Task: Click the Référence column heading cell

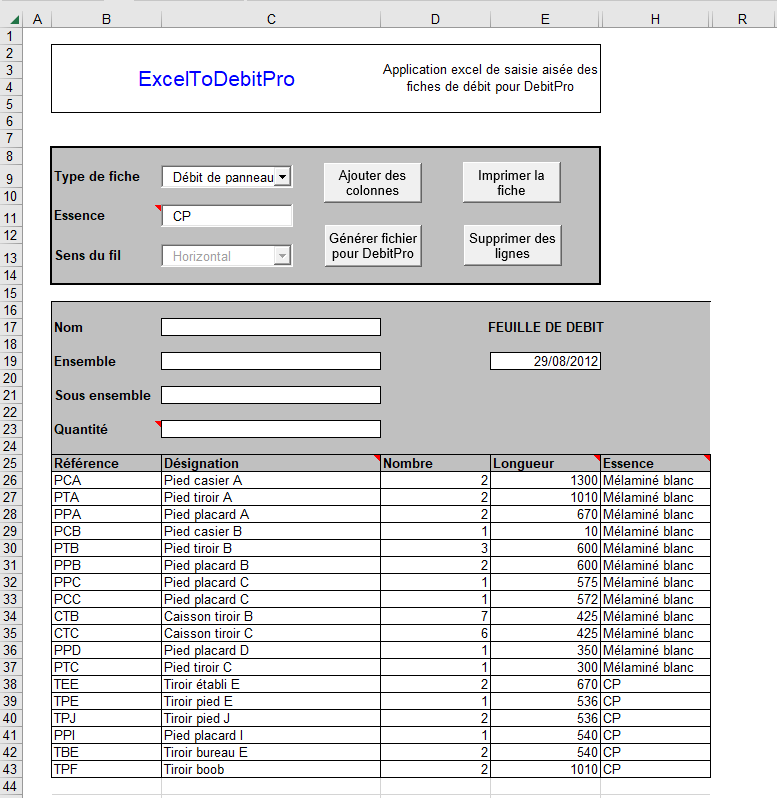Action: point(106,463)
